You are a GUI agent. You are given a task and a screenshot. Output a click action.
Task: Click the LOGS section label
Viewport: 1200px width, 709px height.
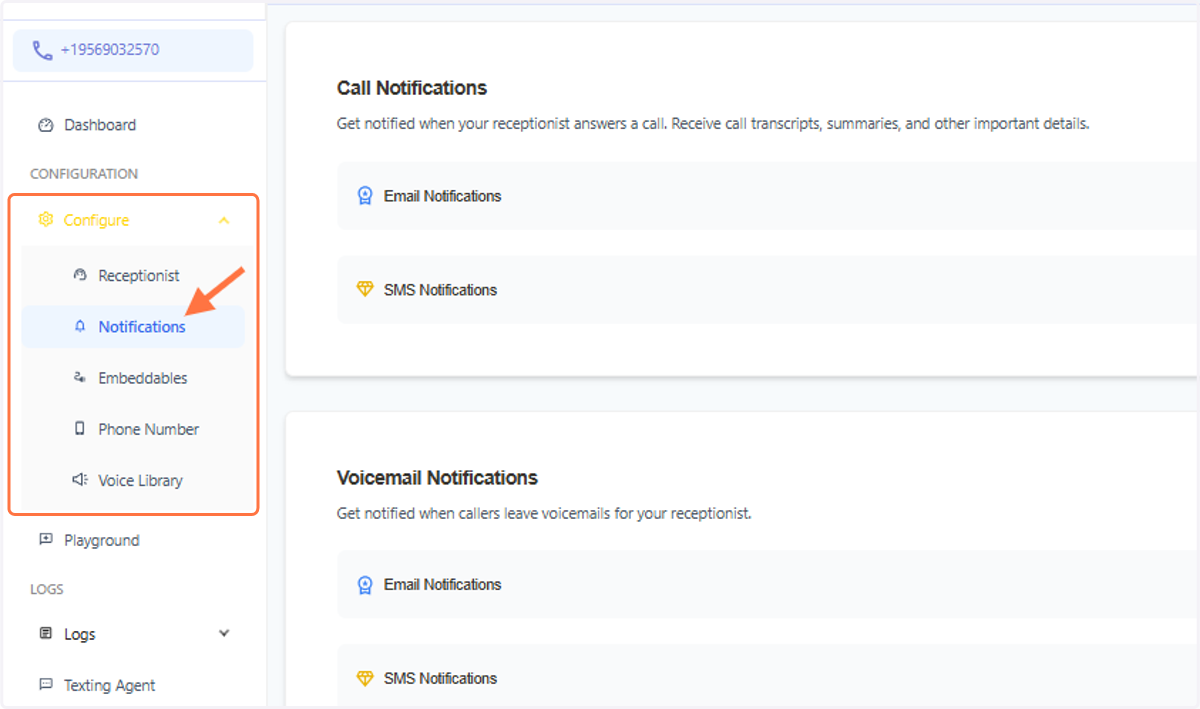tap(47, 589)
